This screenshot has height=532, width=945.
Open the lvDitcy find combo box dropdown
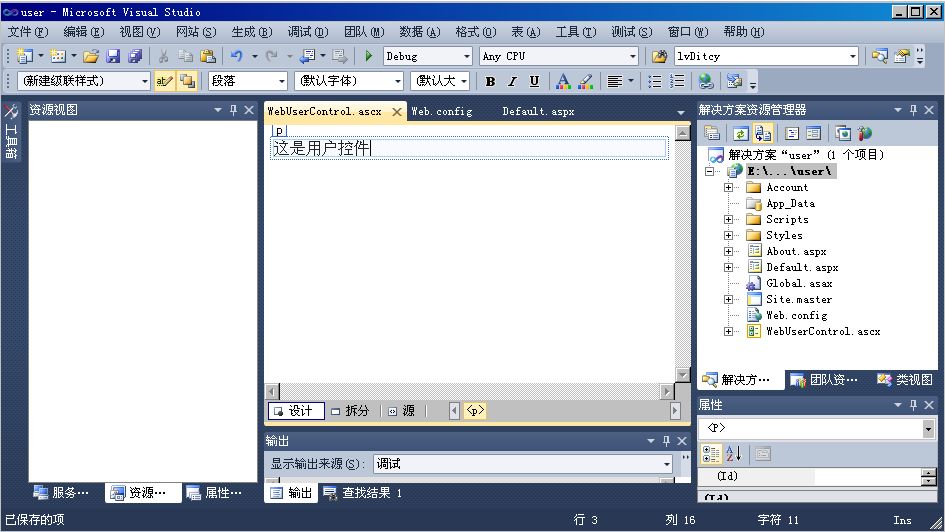click(x=852, y=57)
